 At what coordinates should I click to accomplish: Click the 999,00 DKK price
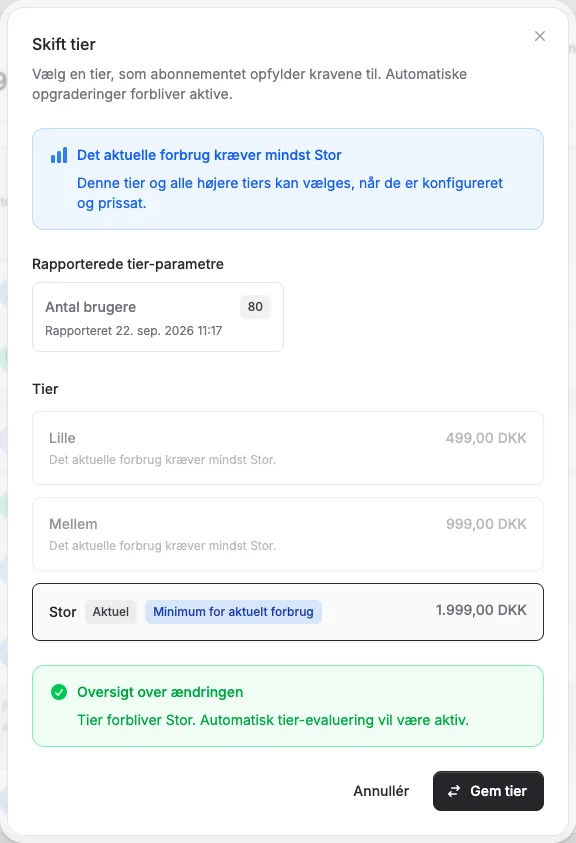tap(486, 524)
